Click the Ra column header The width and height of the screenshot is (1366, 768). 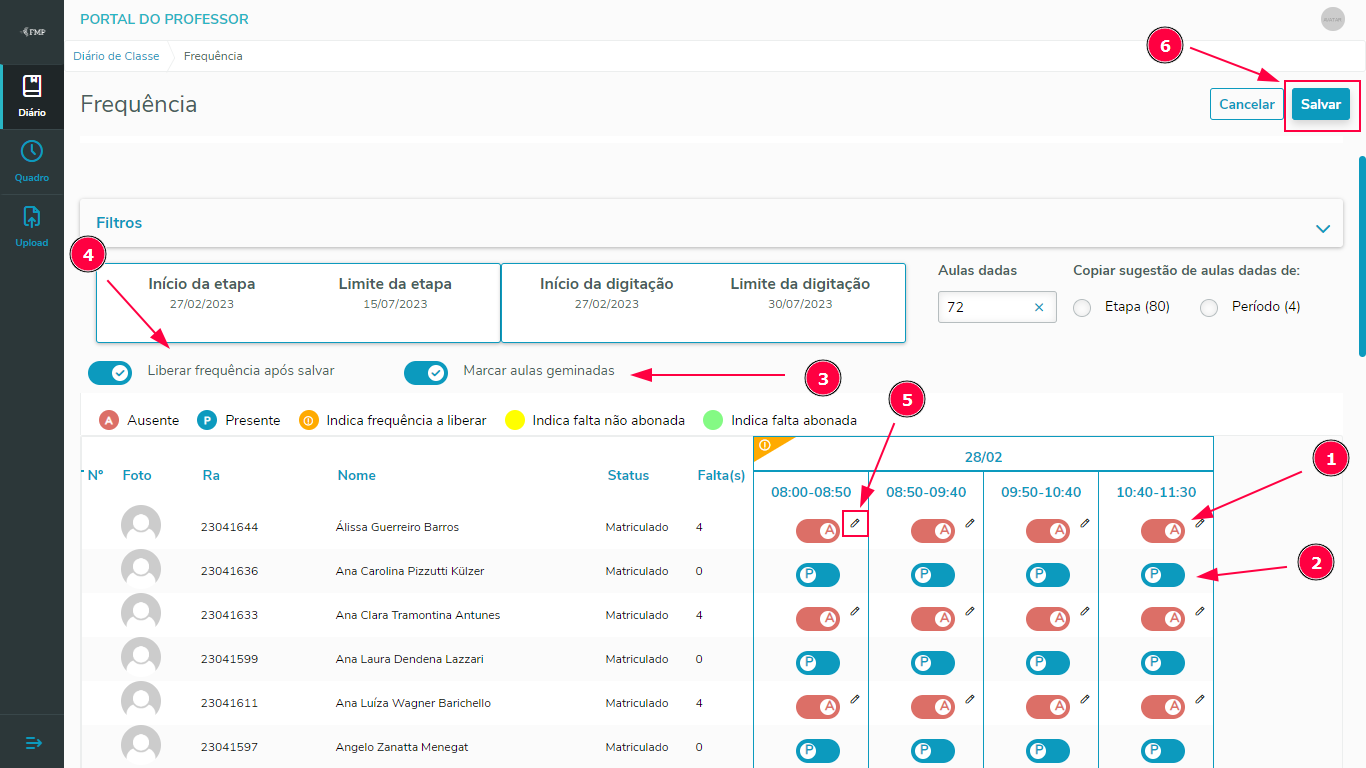(x=211, y=475)
